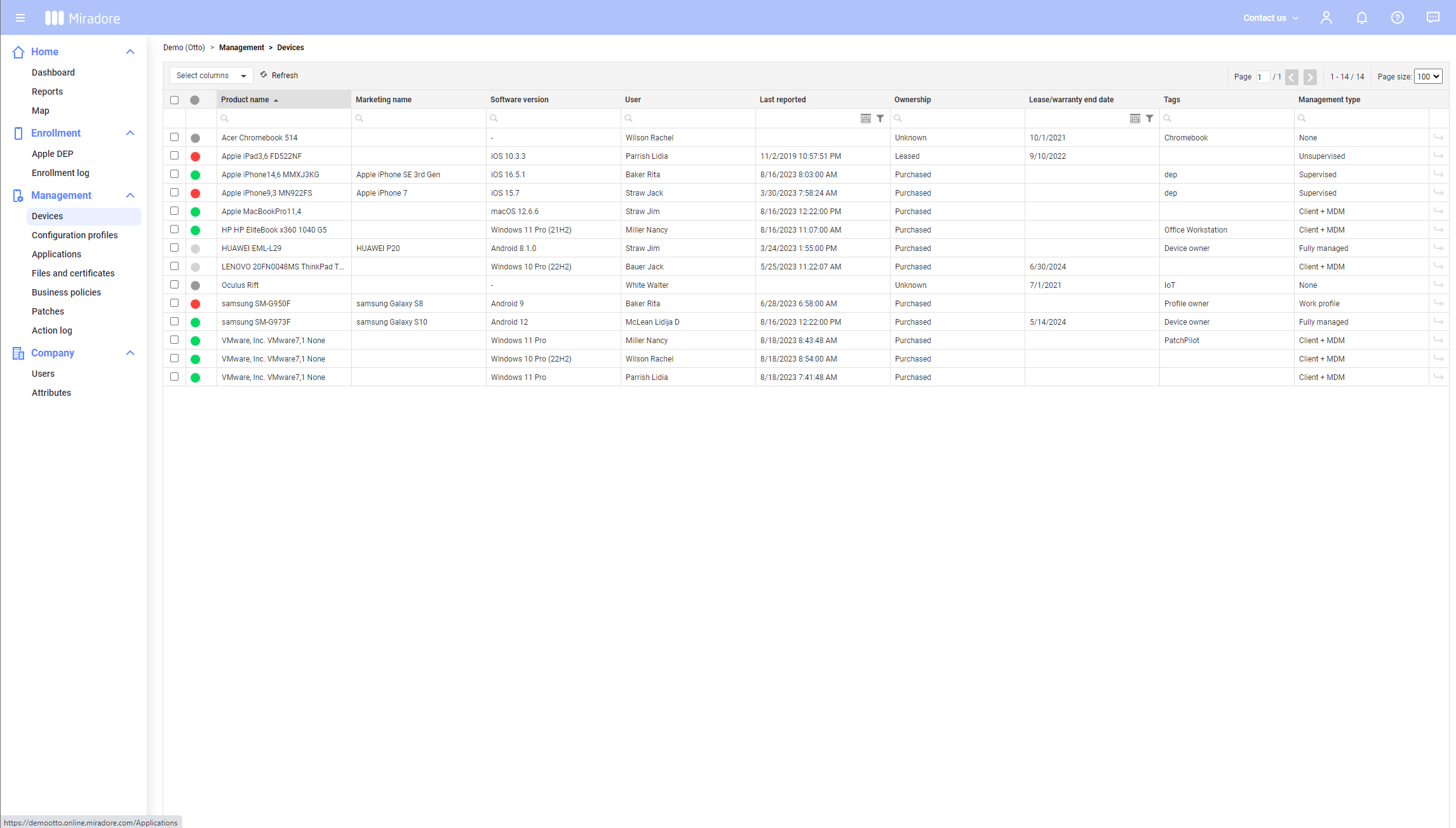Check the Apple MacBookPro11,4 row checkbox
Image resolution: width=1456 pixels, height=828 pixels.
coord(175,211)
